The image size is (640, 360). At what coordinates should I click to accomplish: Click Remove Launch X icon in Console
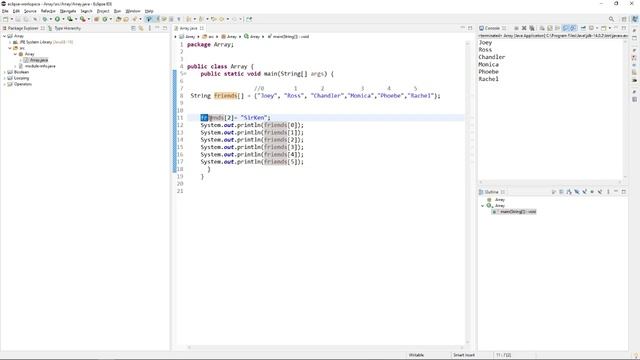524,28
